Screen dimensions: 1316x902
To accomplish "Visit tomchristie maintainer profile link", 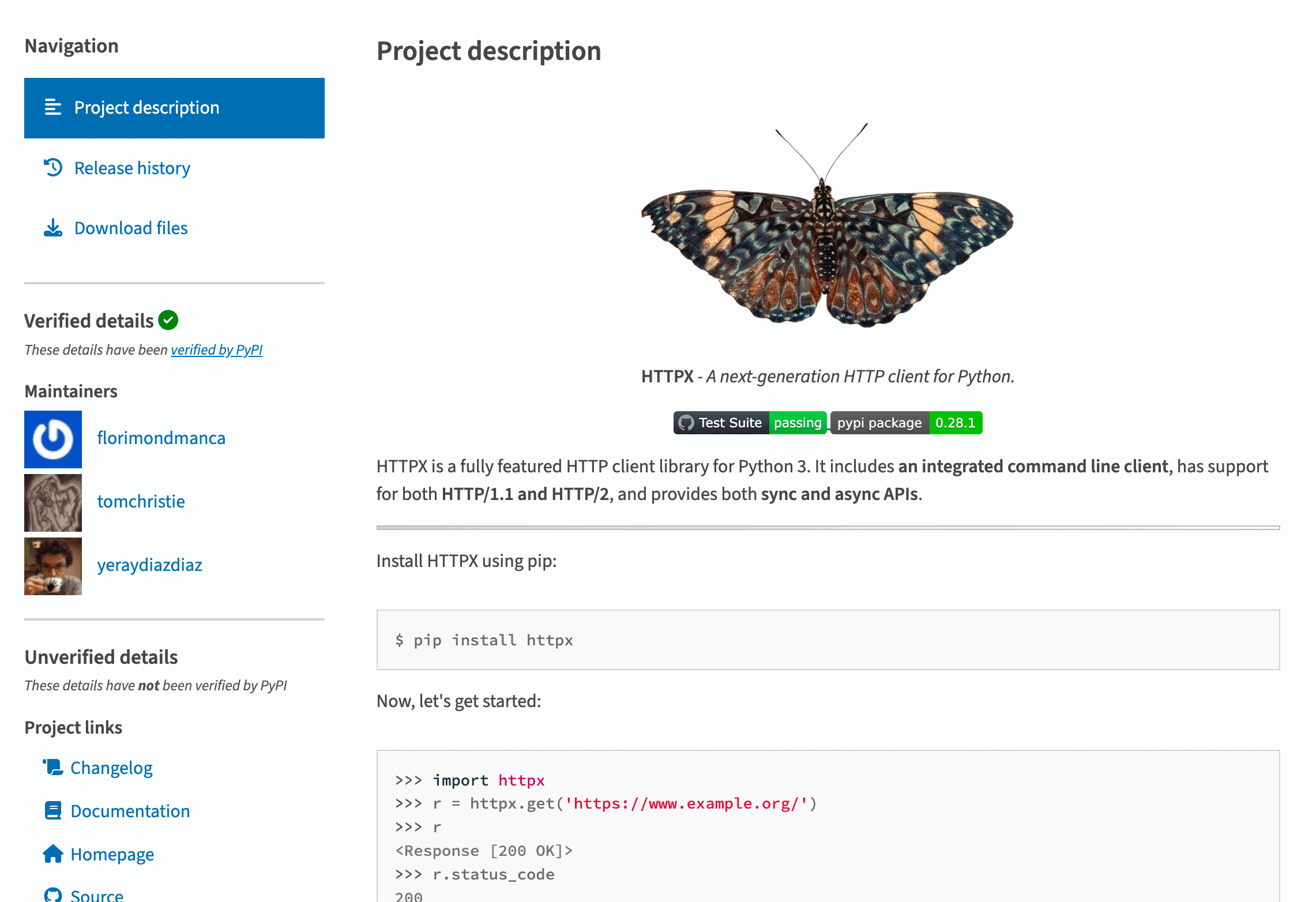I will pyautogui.click(x=141, y=501).
